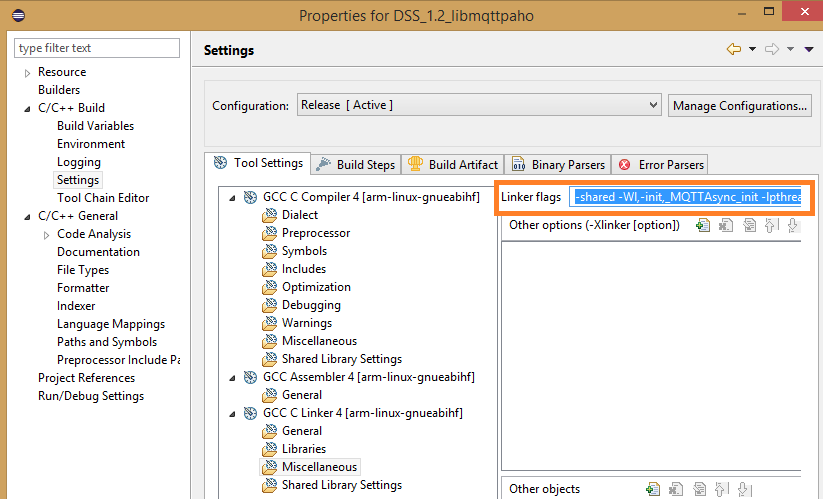
Task: Switch to the Build Steps tab
Action: tap(356, 164)
